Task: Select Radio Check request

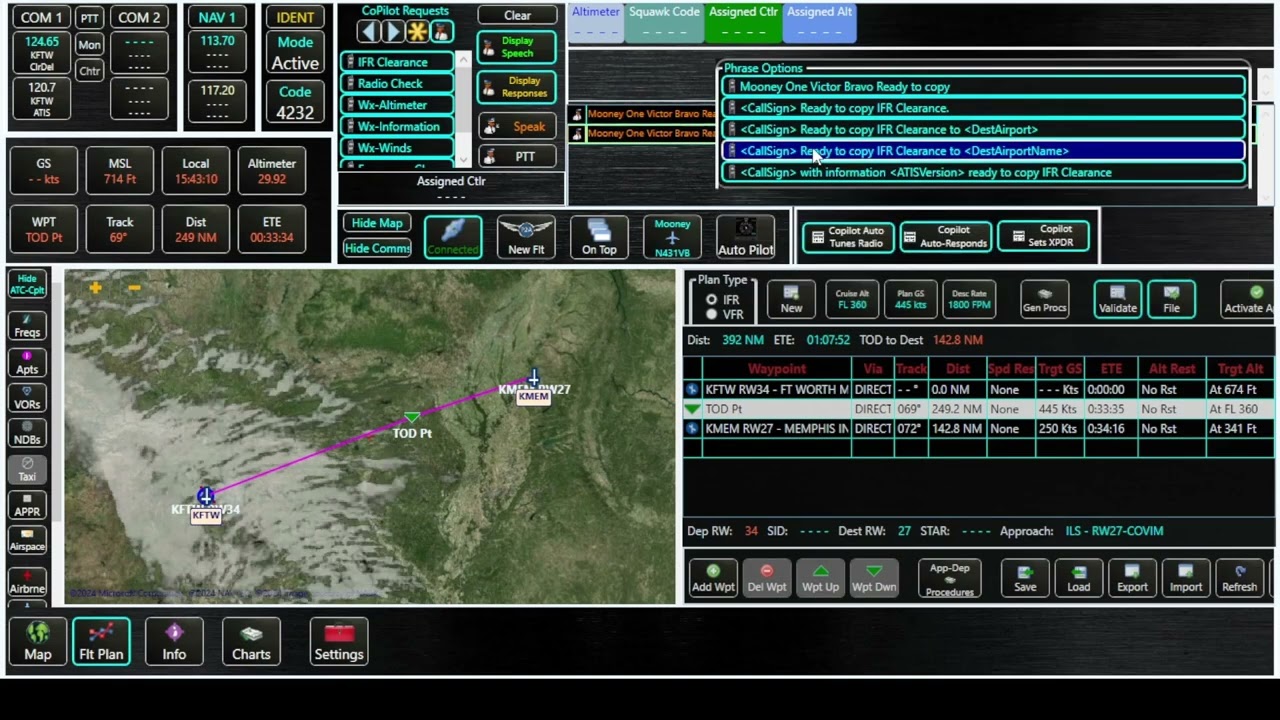Action: coord(398,84)
